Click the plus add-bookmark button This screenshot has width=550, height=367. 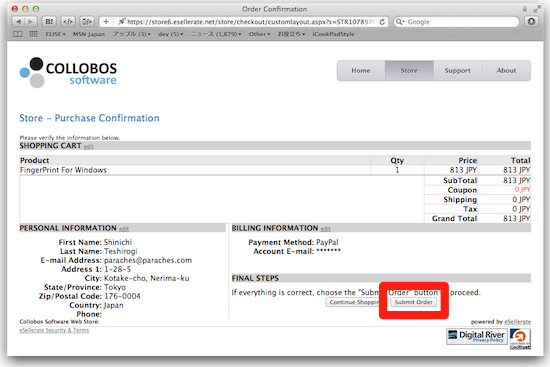click(106, 22)
